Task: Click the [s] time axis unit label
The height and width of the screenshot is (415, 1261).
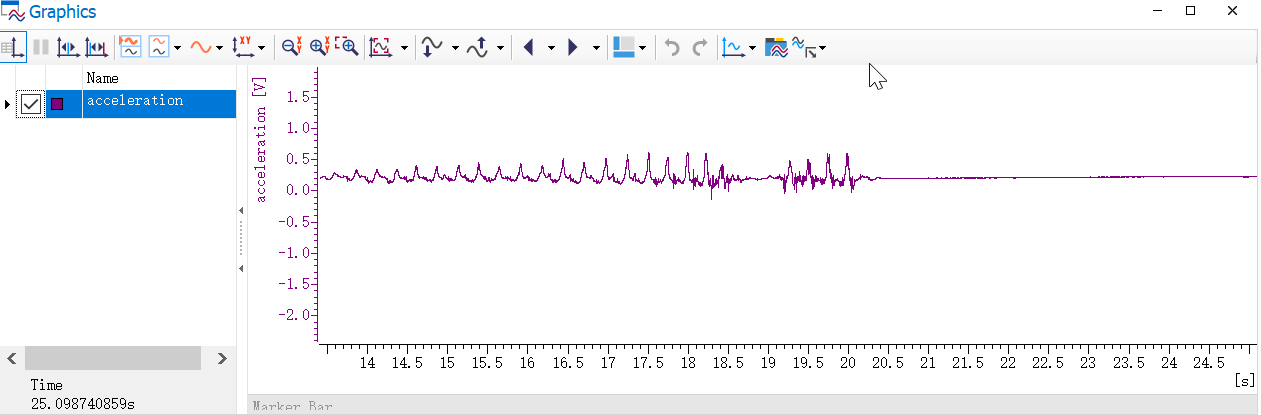Action: pos(1245,380)
